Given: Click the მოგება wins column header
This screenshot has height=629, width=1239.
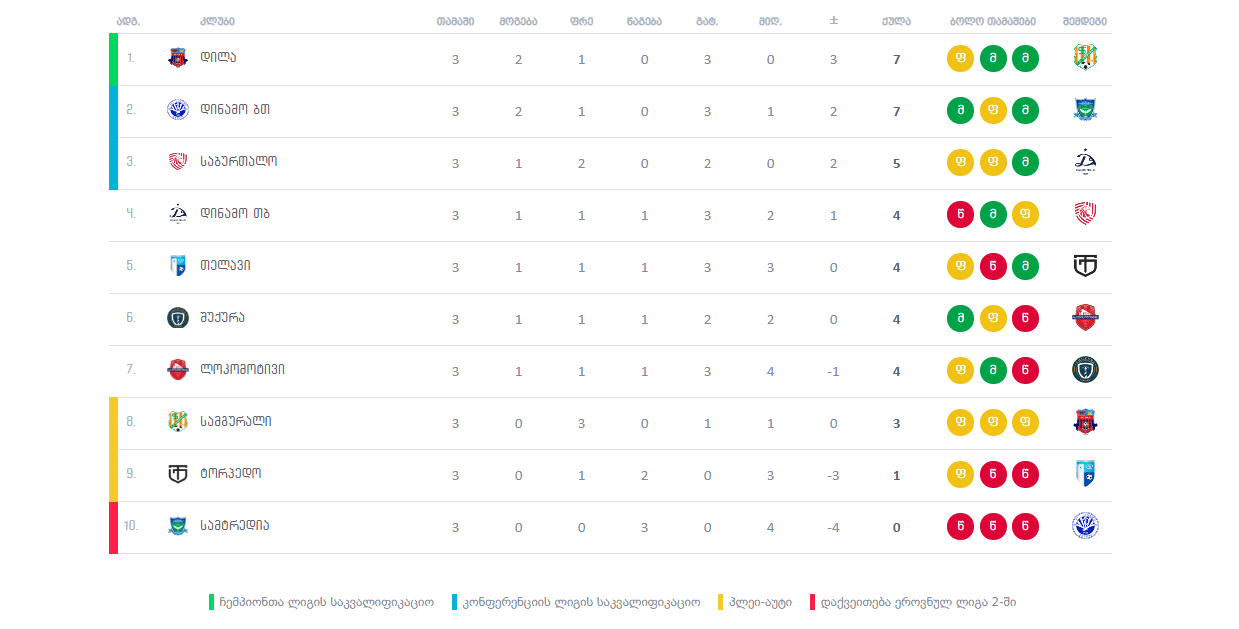Looking at the screenshot, I should (x=518, y=21).
